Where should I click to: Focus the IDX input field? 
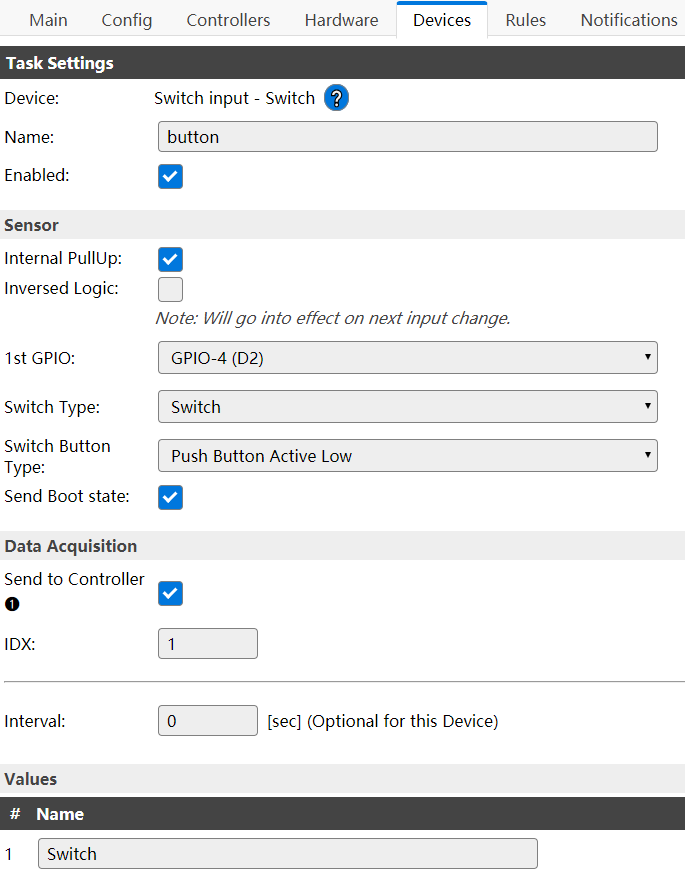pyautogui.click(x=208, y=644)
